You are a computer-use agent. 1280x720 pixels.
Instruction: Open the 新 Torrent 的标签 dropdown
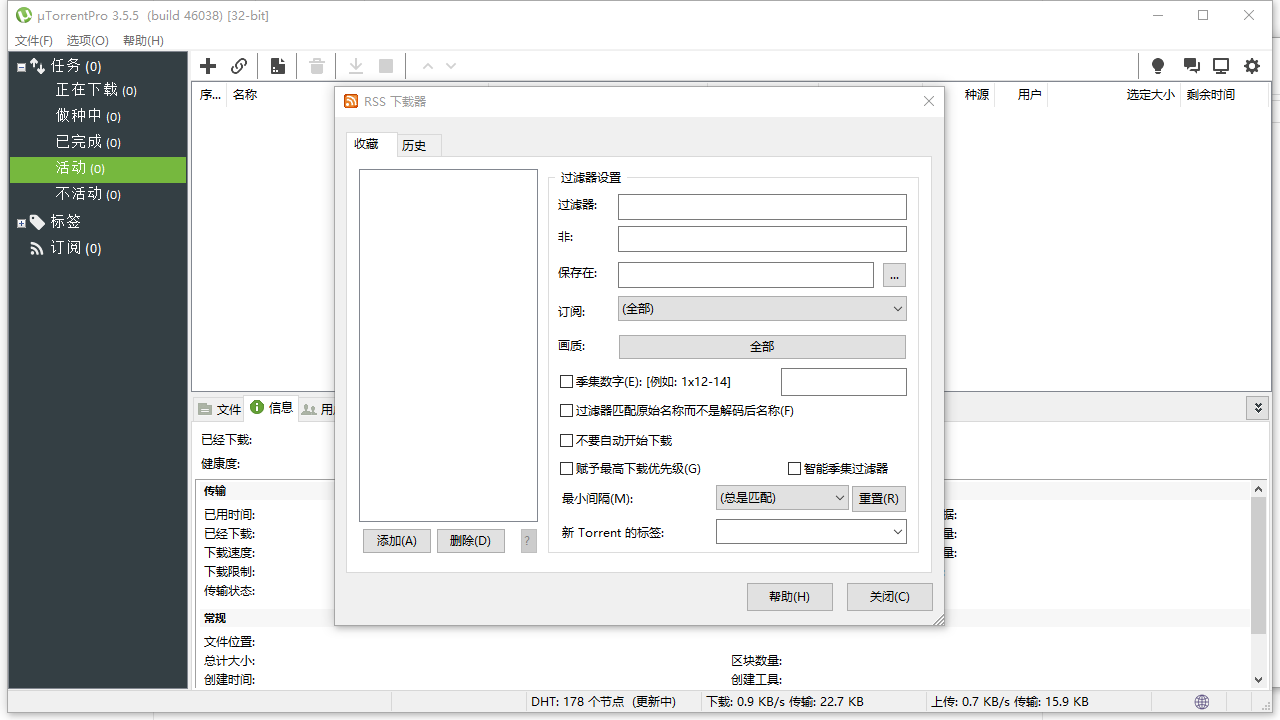811,533
